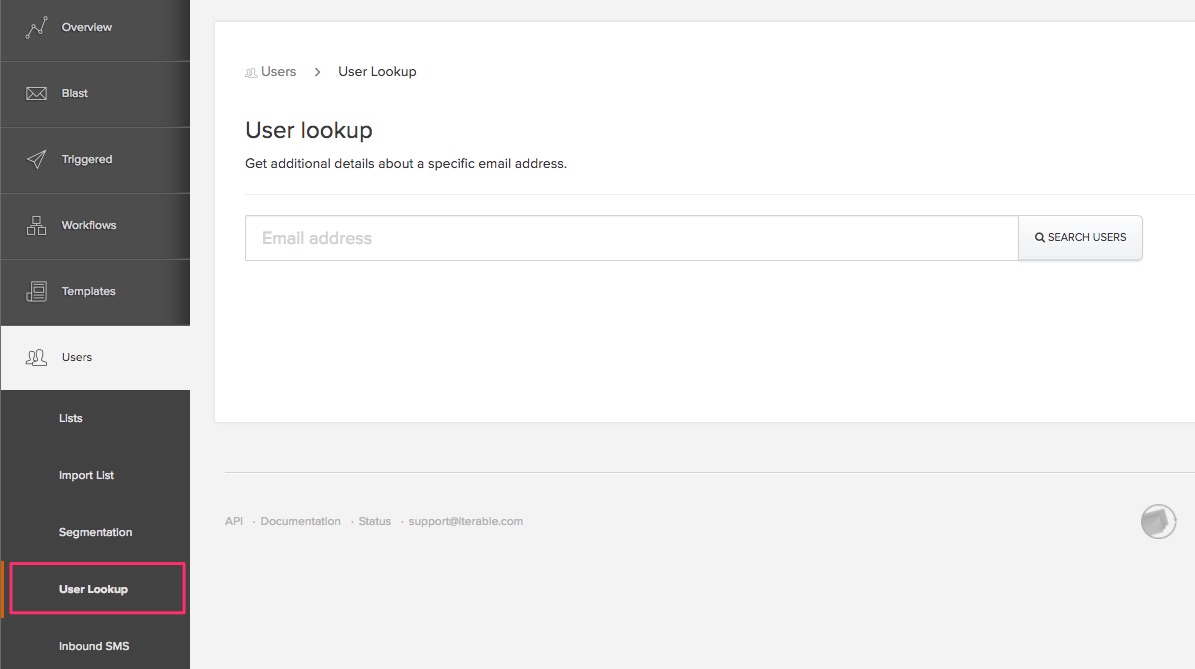Open the Workflows diagram icon
The width and height of the screenshot is (1195, 669).
click(36, 225)
